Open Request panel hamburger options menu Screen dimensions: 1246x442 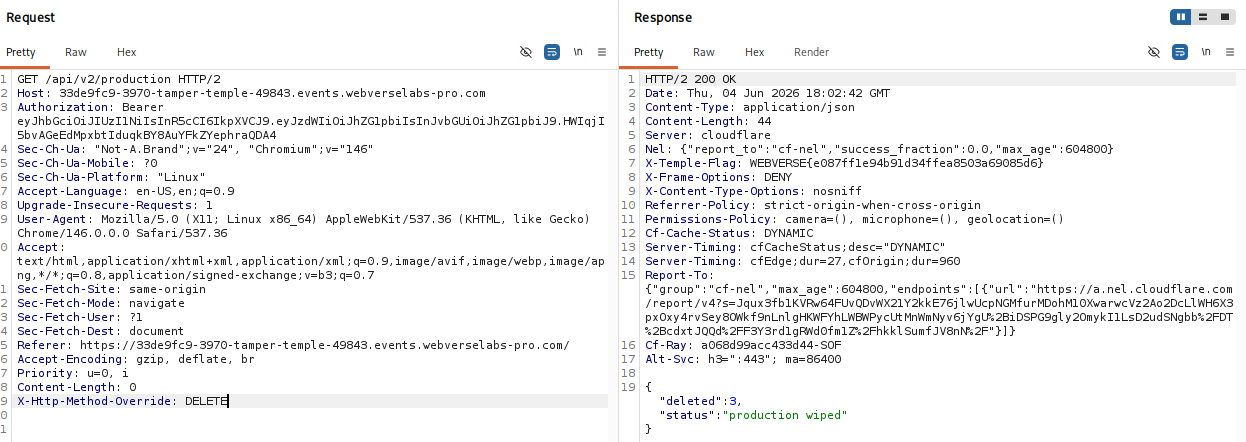pos(602,52)
